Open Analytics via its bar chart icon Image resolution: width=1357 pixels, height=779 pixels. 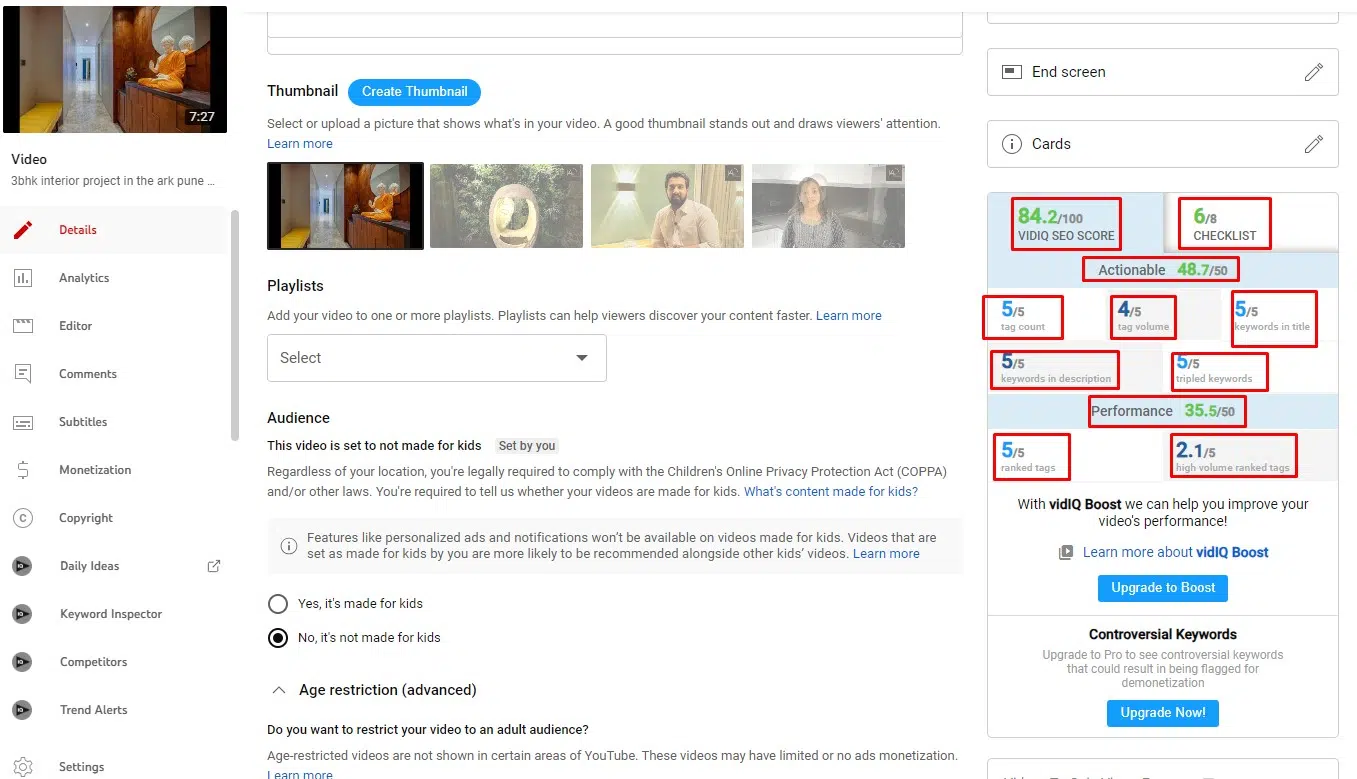[23, 278]
